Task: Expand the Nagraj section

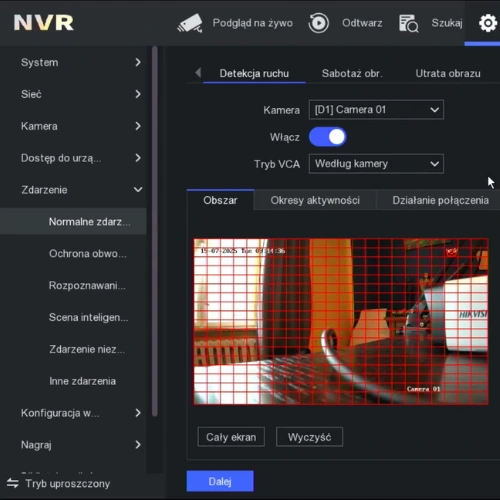Action: (x=73, y=445)
